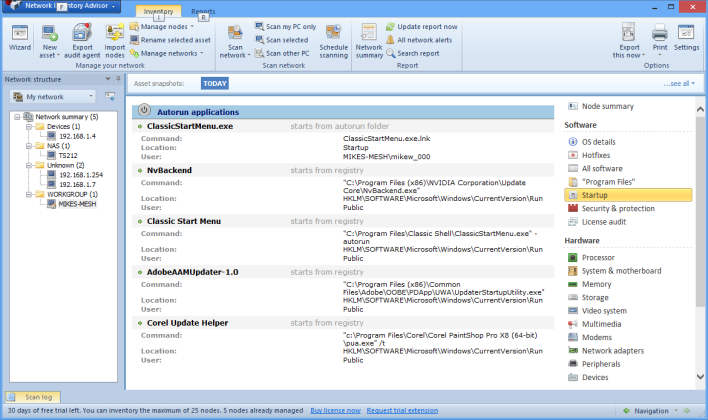Select the Startup section

(628, 195)
